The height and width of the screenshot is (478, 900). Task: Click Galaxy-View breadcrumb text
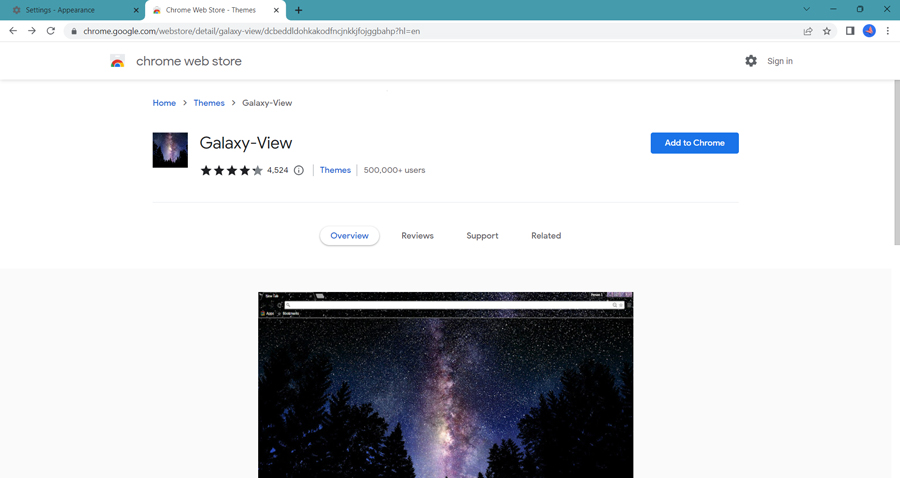tap(267, 103)
